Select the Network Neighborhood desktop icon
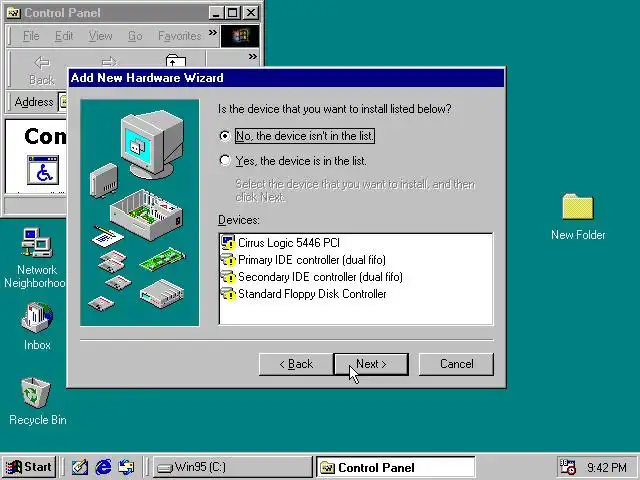 point(36,258)
